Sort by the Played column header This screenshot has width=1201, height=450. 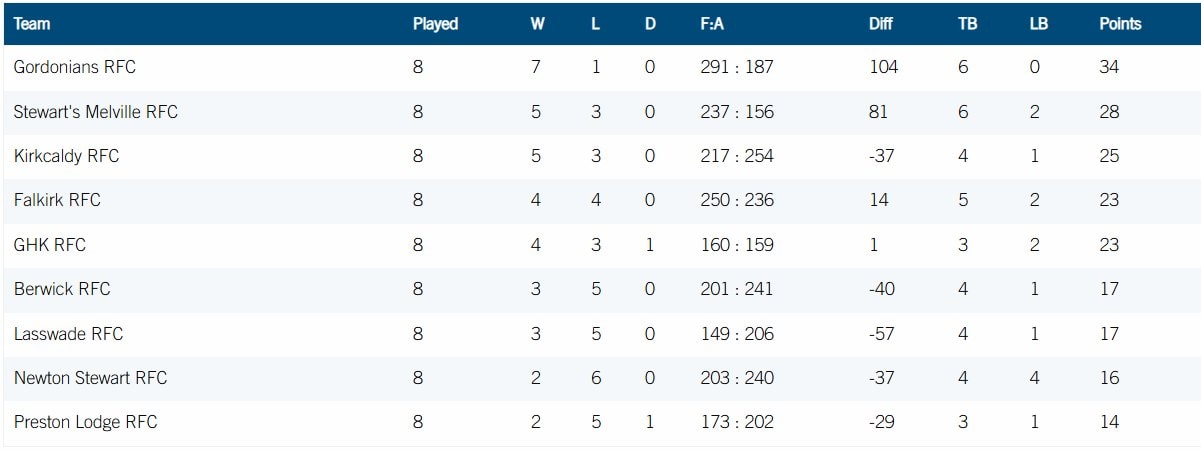[x=435, y=24]
